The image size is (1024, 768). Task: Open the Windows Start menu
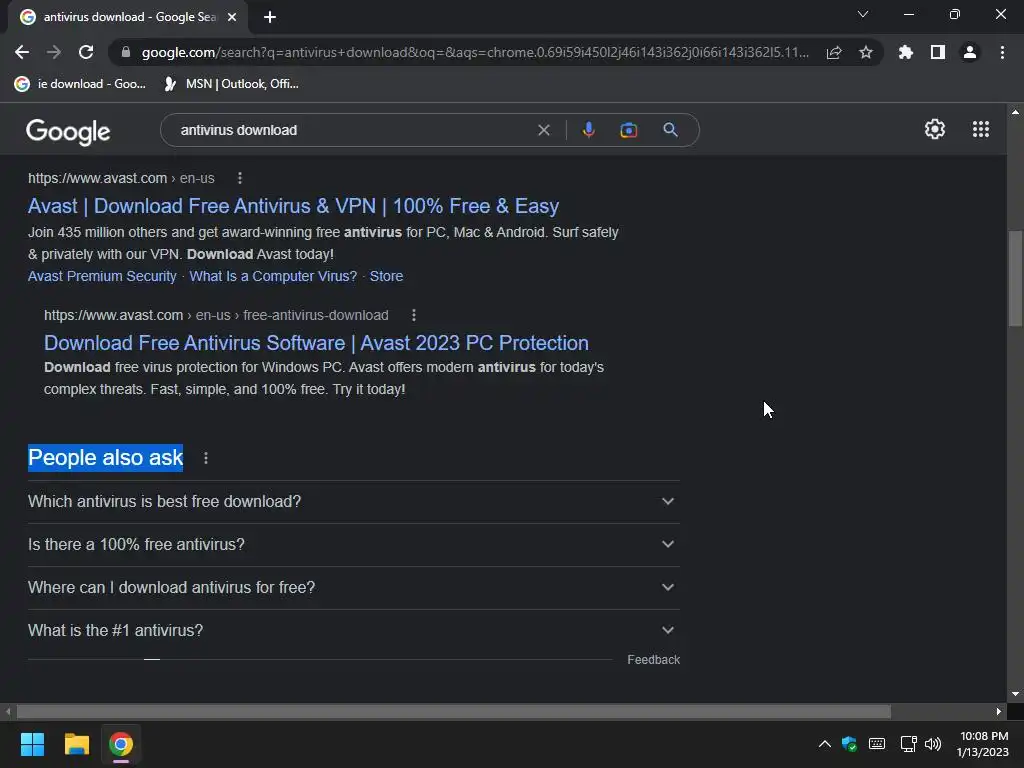(32, 744)
